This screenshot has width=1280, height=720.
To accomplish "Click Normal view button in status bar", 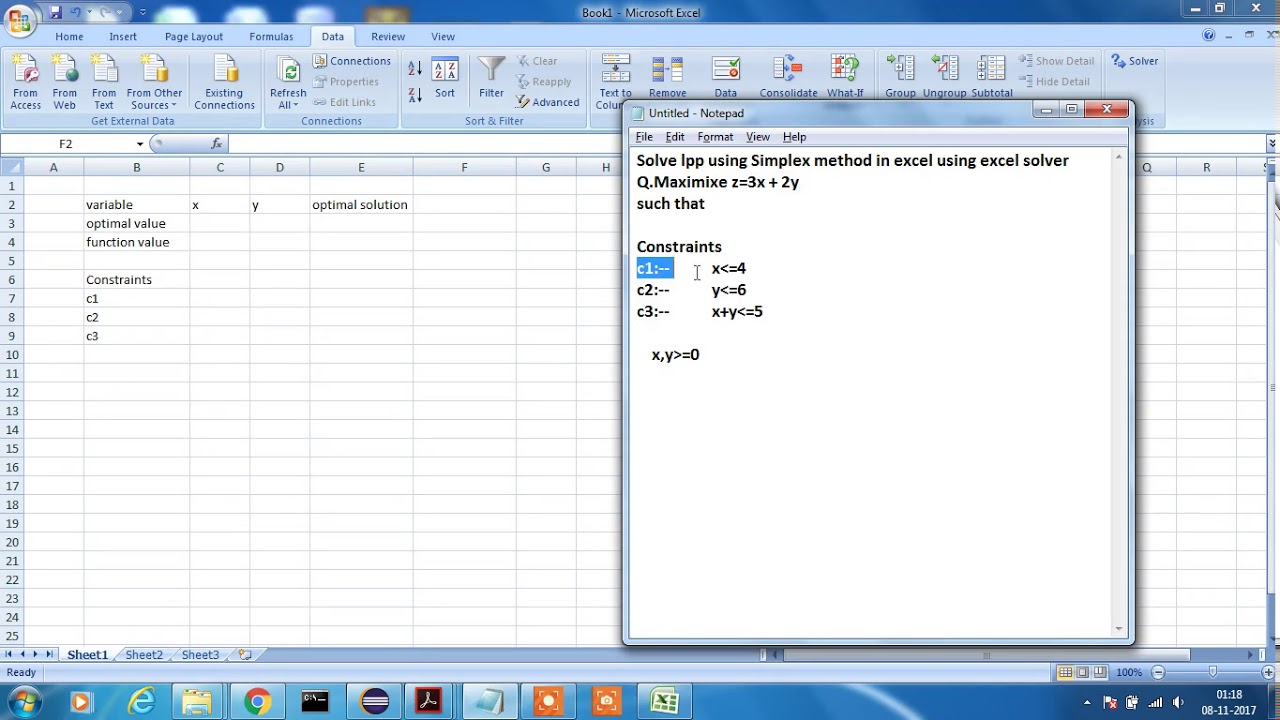I will [x=1066, y=672].
